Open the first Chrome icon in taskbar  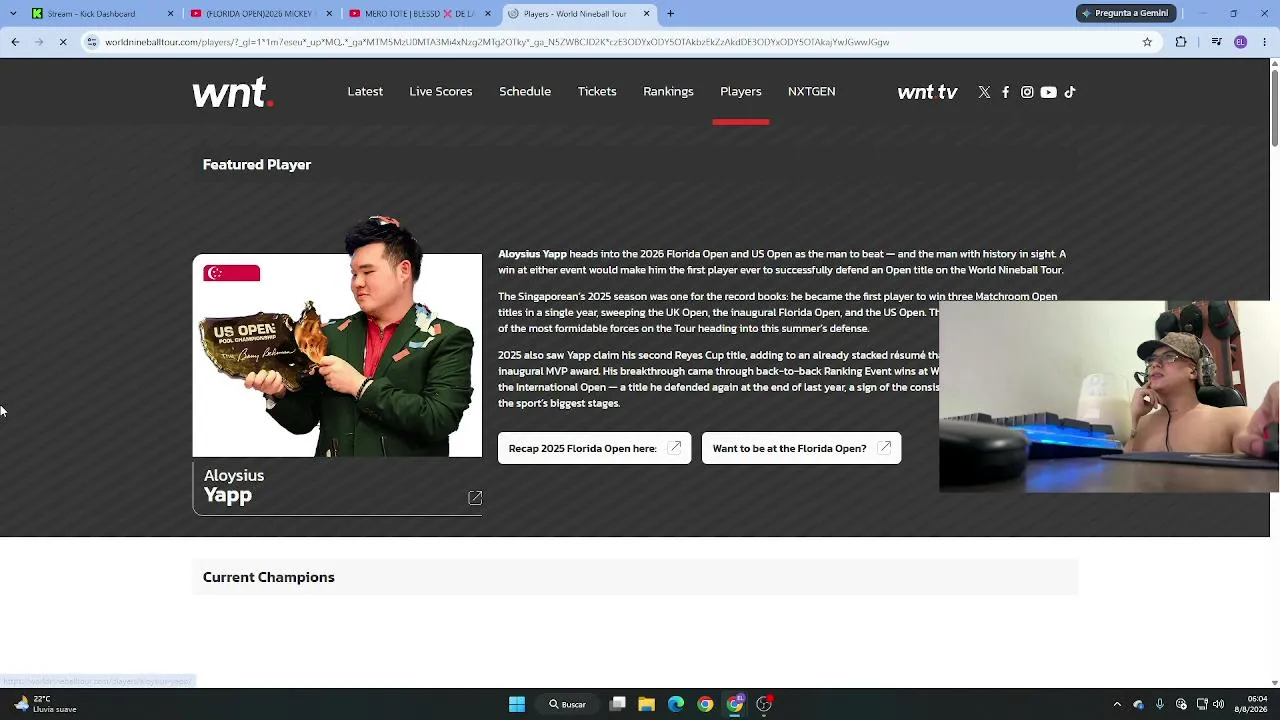[705, 704]
